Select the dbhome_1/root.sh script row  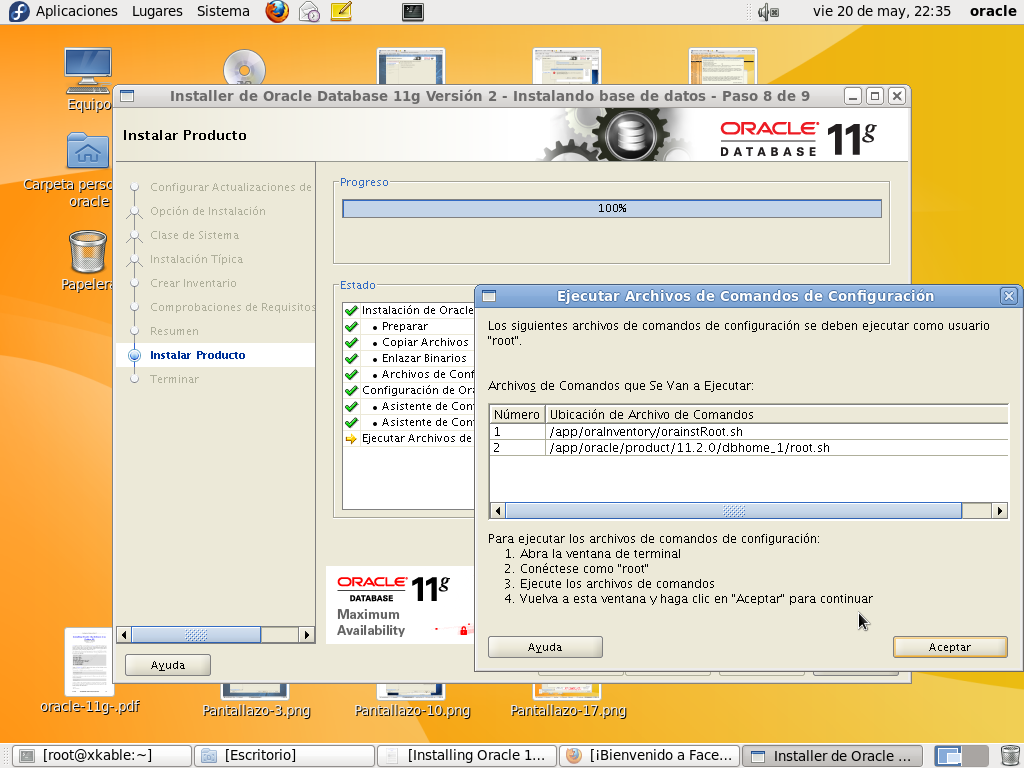[x=748, y=447]
